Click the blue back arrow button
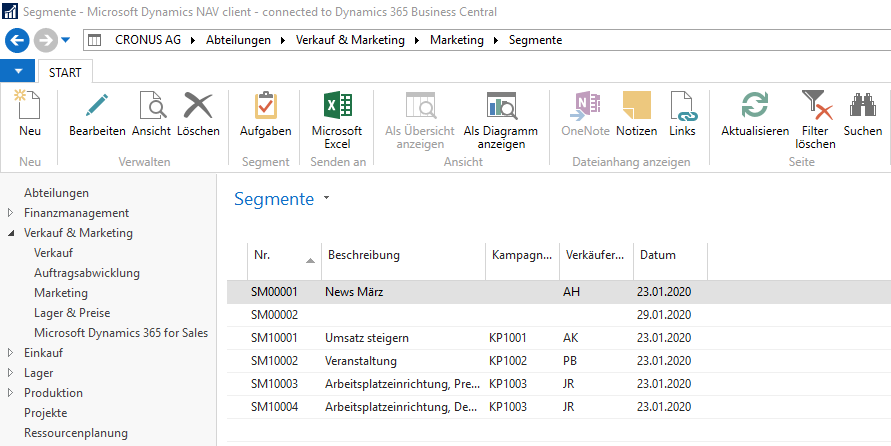 pos(17,40)
